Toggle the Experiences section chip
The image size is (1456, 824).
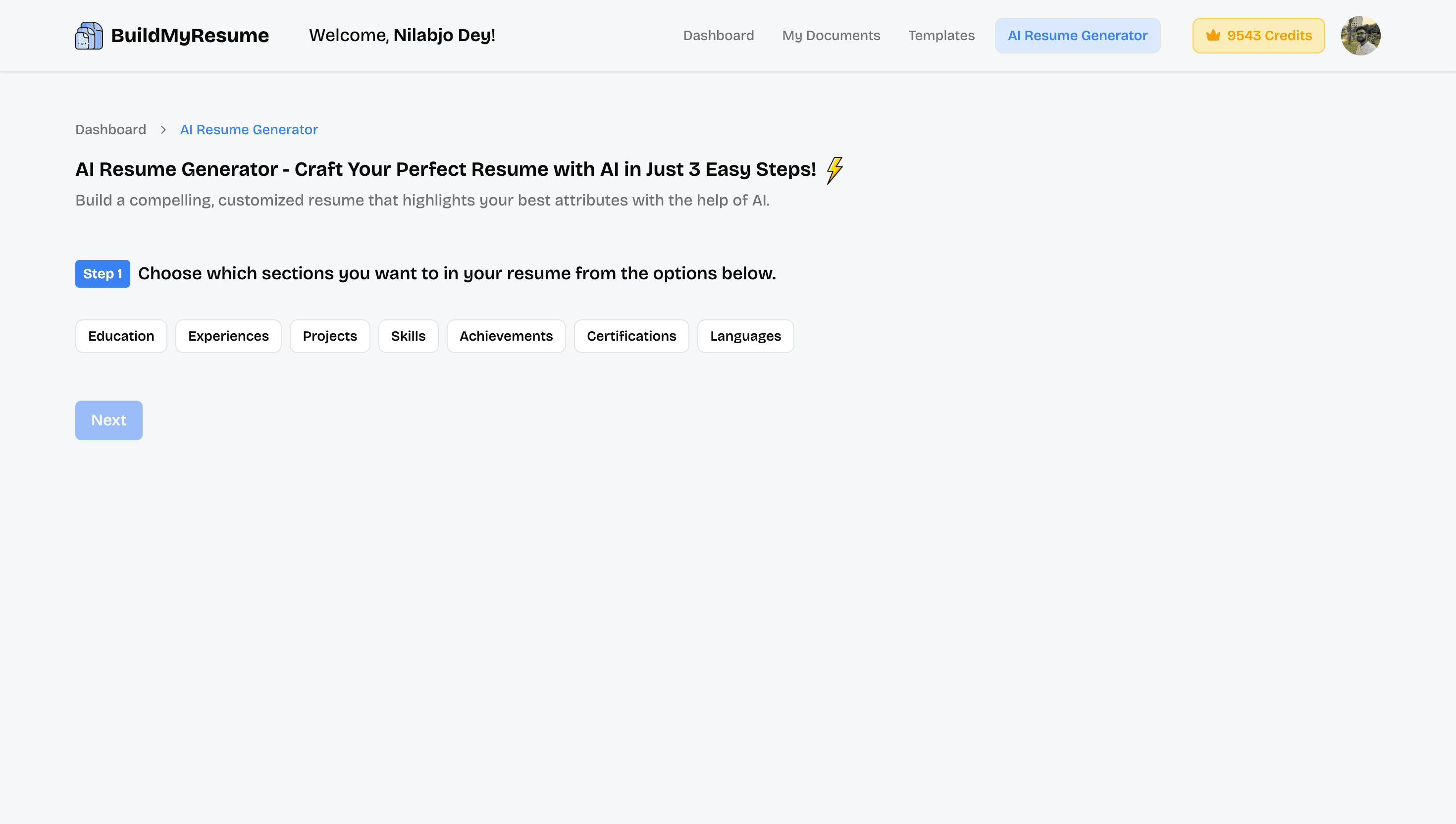(x=229, y=336)
